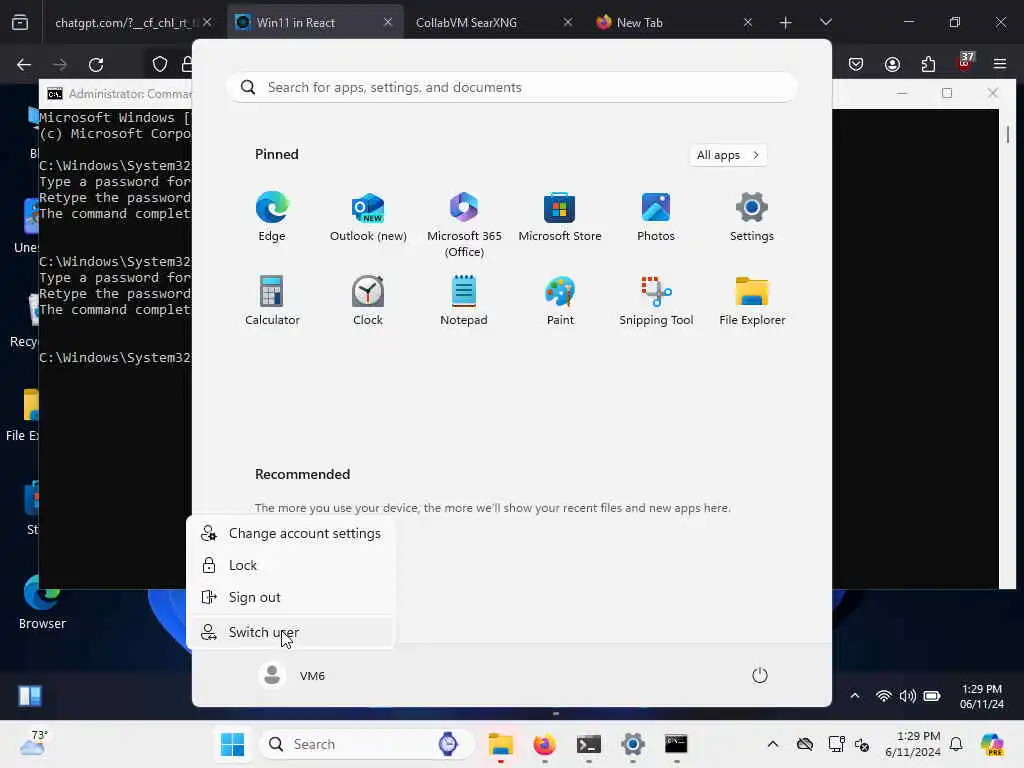Expand the list all tabs chevron
Viewport: 1024px width, 768px height.
(825, 23)
